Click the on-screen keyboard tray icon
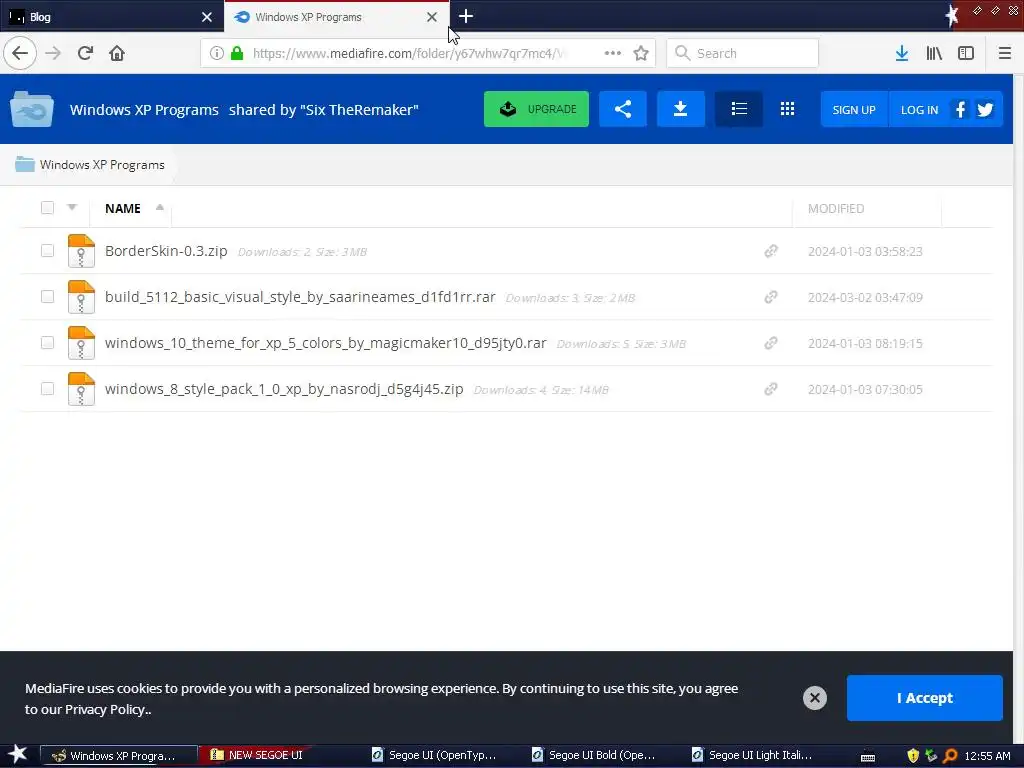1024x768 pixels. pos(868,756)
